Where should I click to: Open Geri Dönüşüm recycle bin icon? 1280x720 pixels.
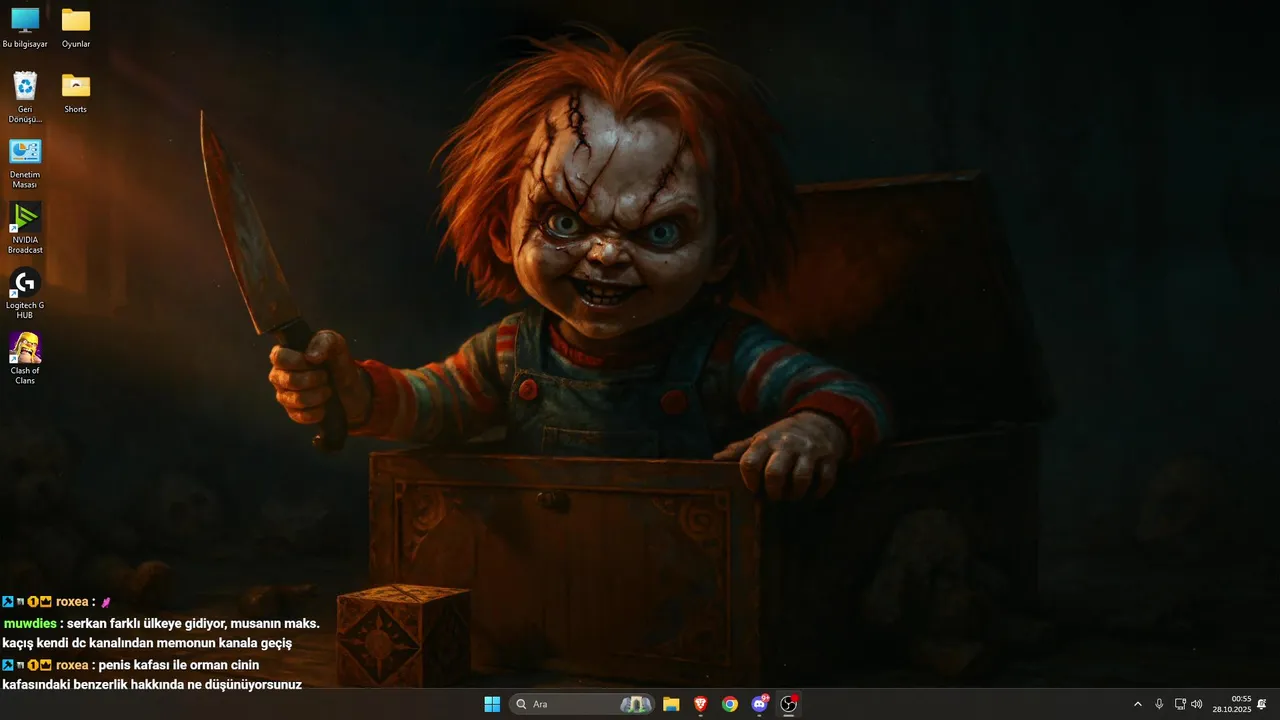(x=25, y=97)
